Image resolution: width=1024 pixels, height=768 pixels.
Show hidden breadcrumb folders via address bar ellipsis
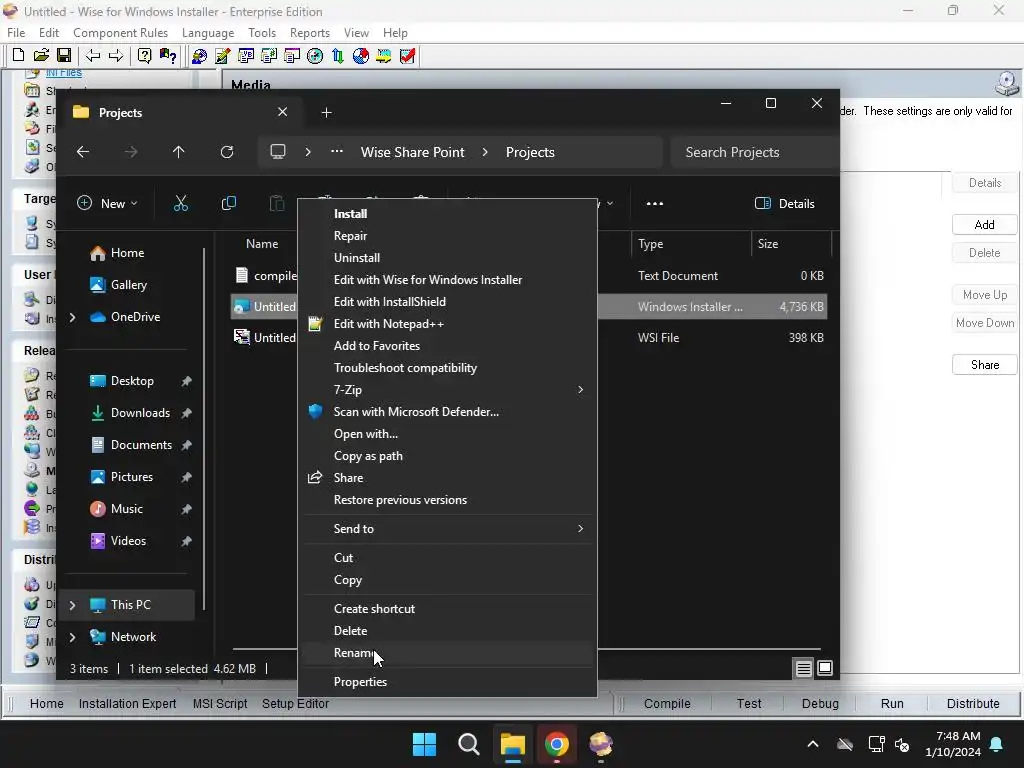[336, 152]
